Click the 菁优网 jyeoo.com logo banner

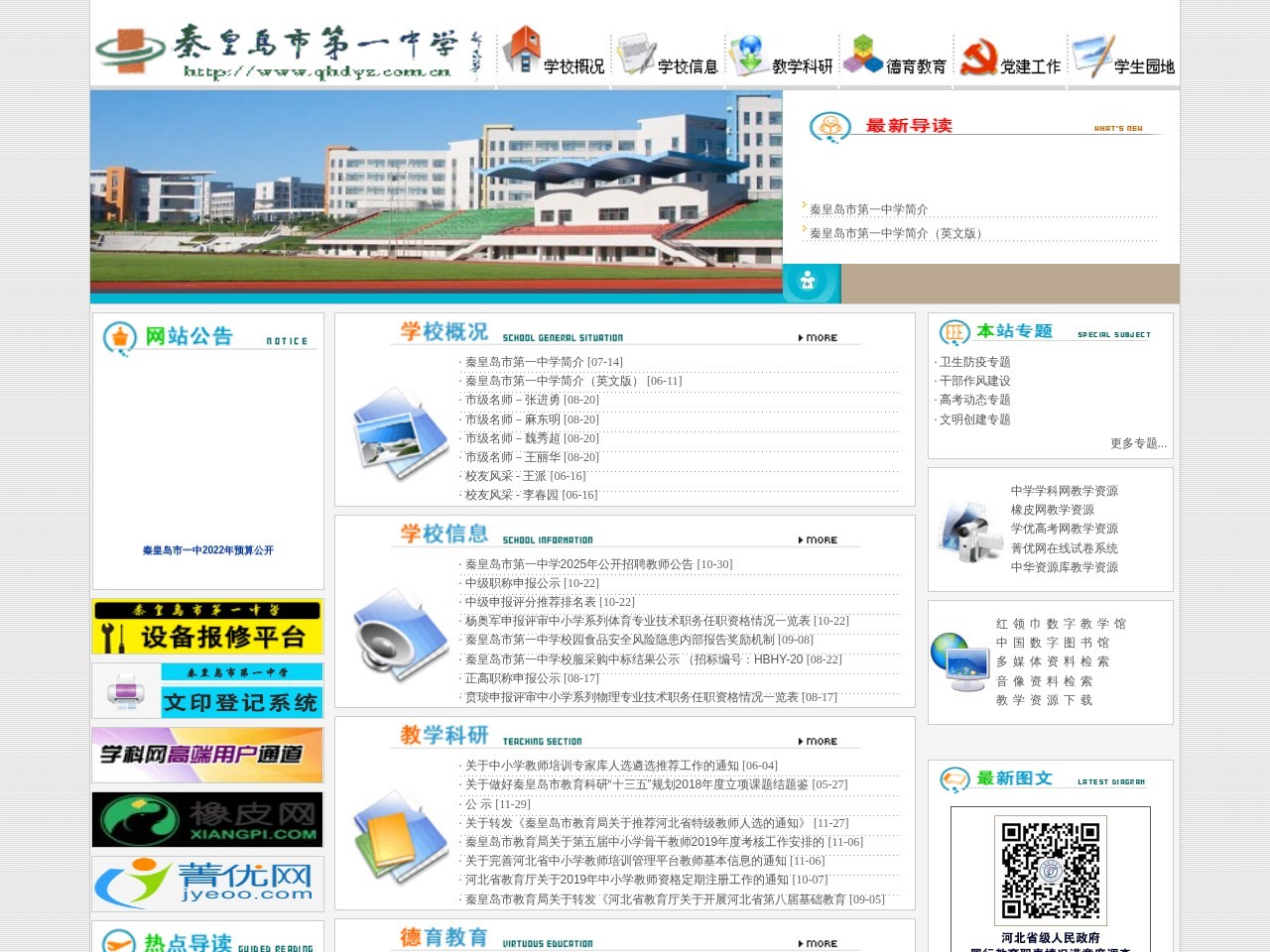pos(206,883)
